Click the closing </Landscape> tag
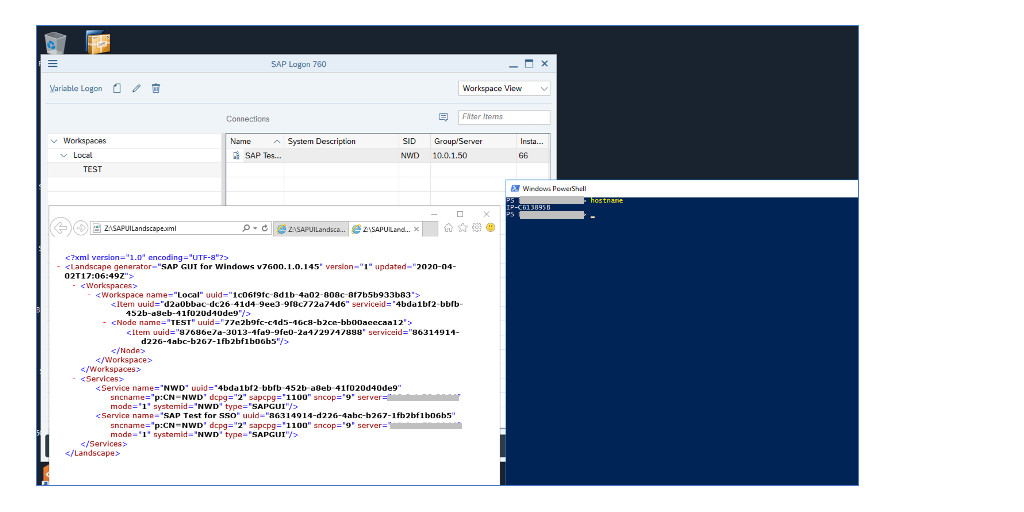This screenshot has height=512, width=1024. pos(92,453)
